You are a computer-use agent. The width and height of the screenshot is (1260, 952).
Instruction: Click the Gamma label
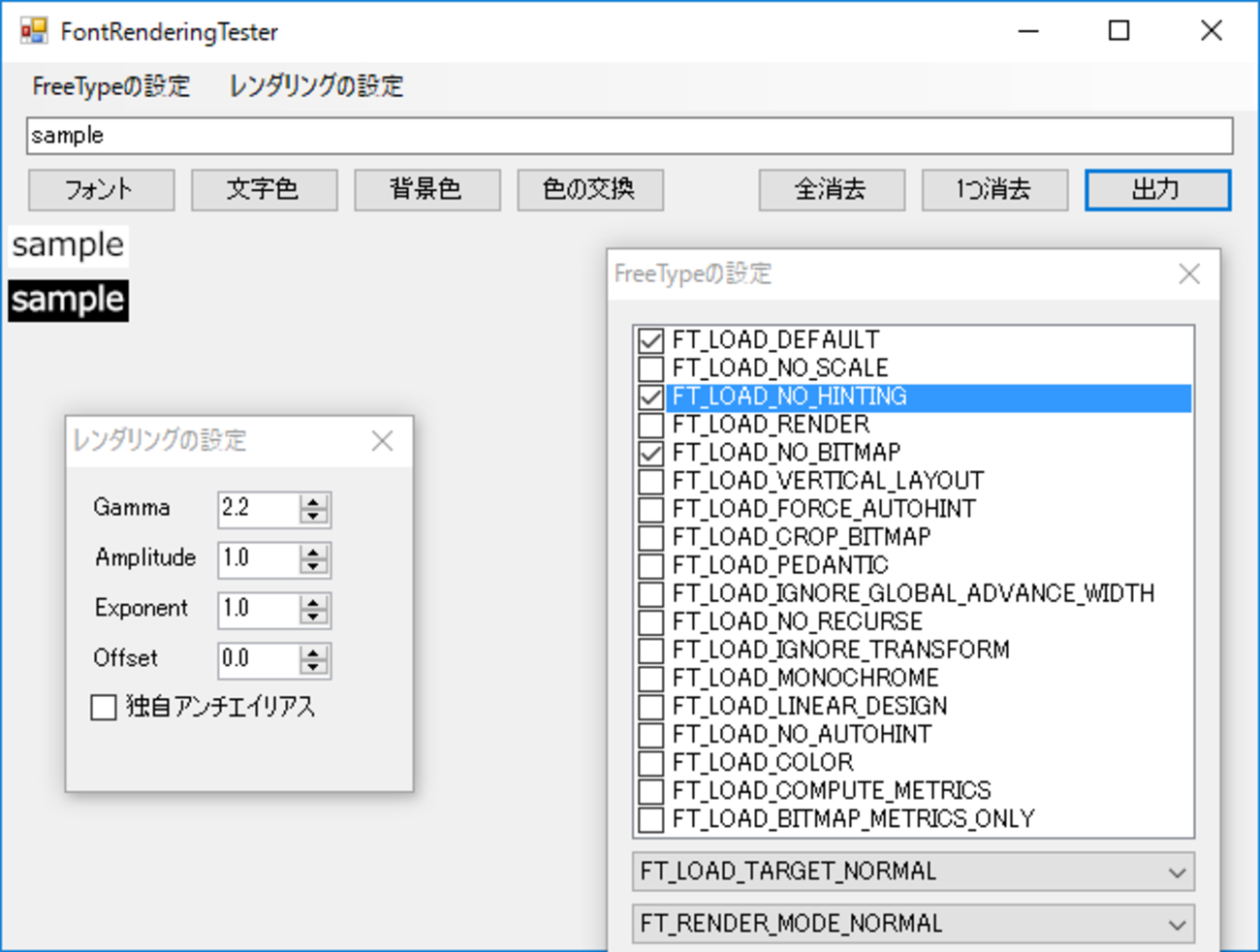coord(132,508)
